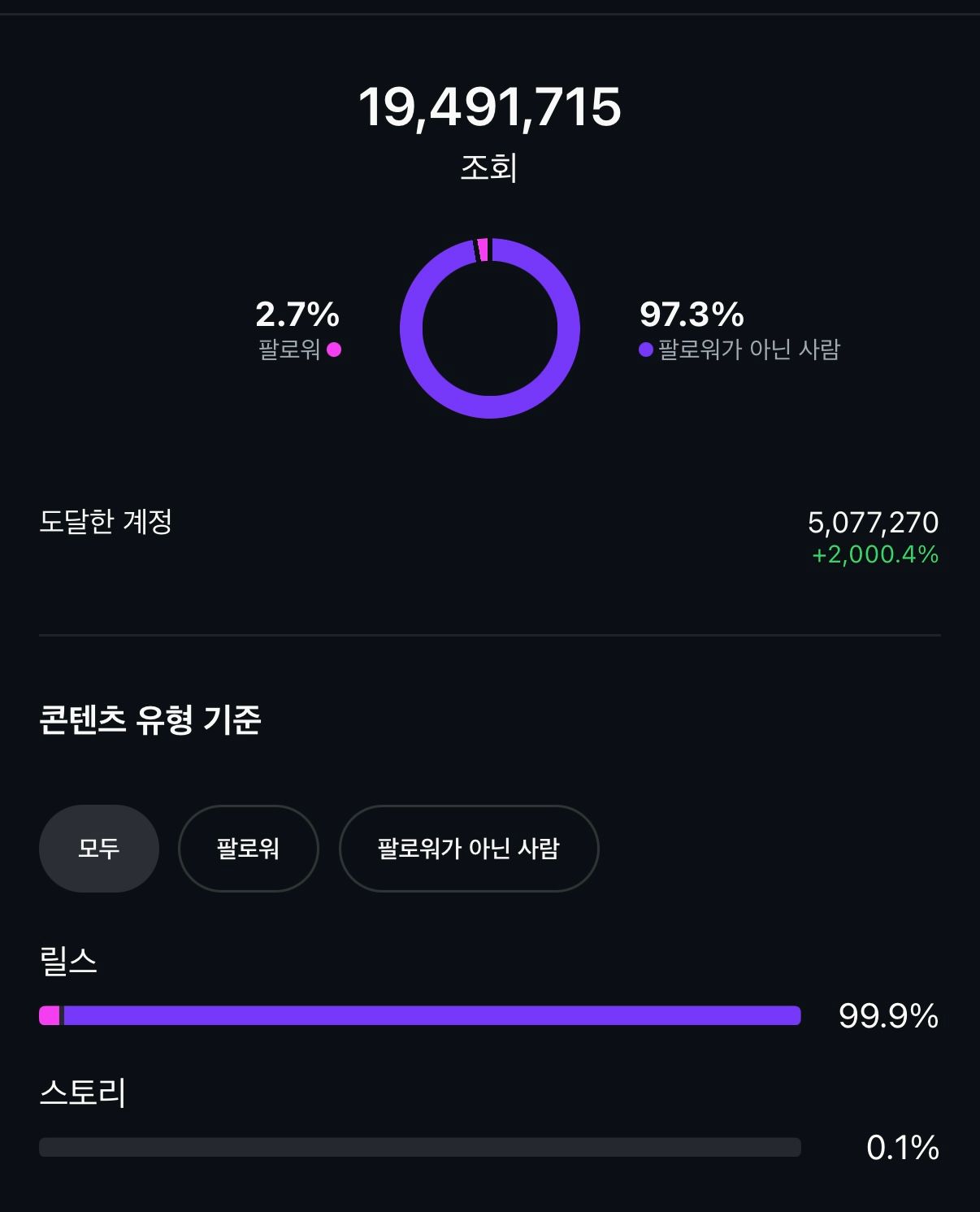
Task: Open the 도달한 계정 row
Action: [490, 537]
